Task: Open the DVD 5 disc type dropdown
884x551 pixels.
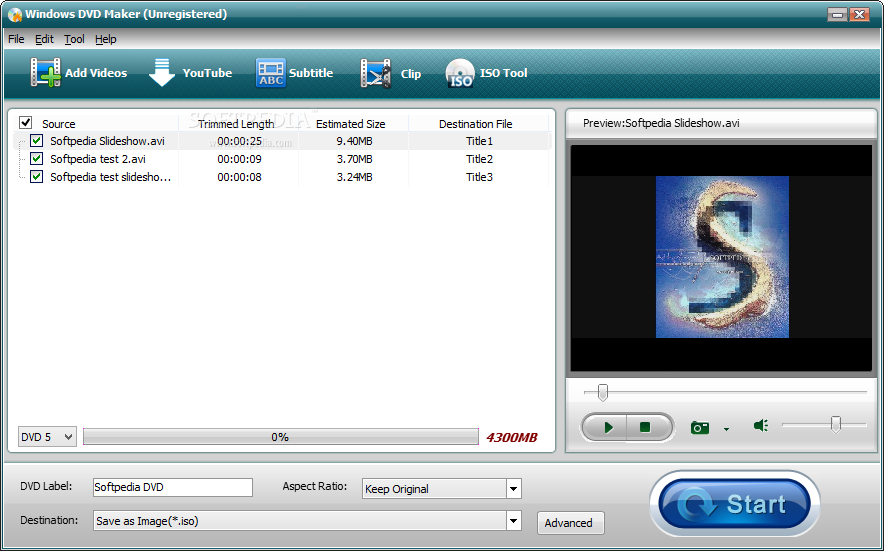Action: pyautogui.click(x=47, y=437)
